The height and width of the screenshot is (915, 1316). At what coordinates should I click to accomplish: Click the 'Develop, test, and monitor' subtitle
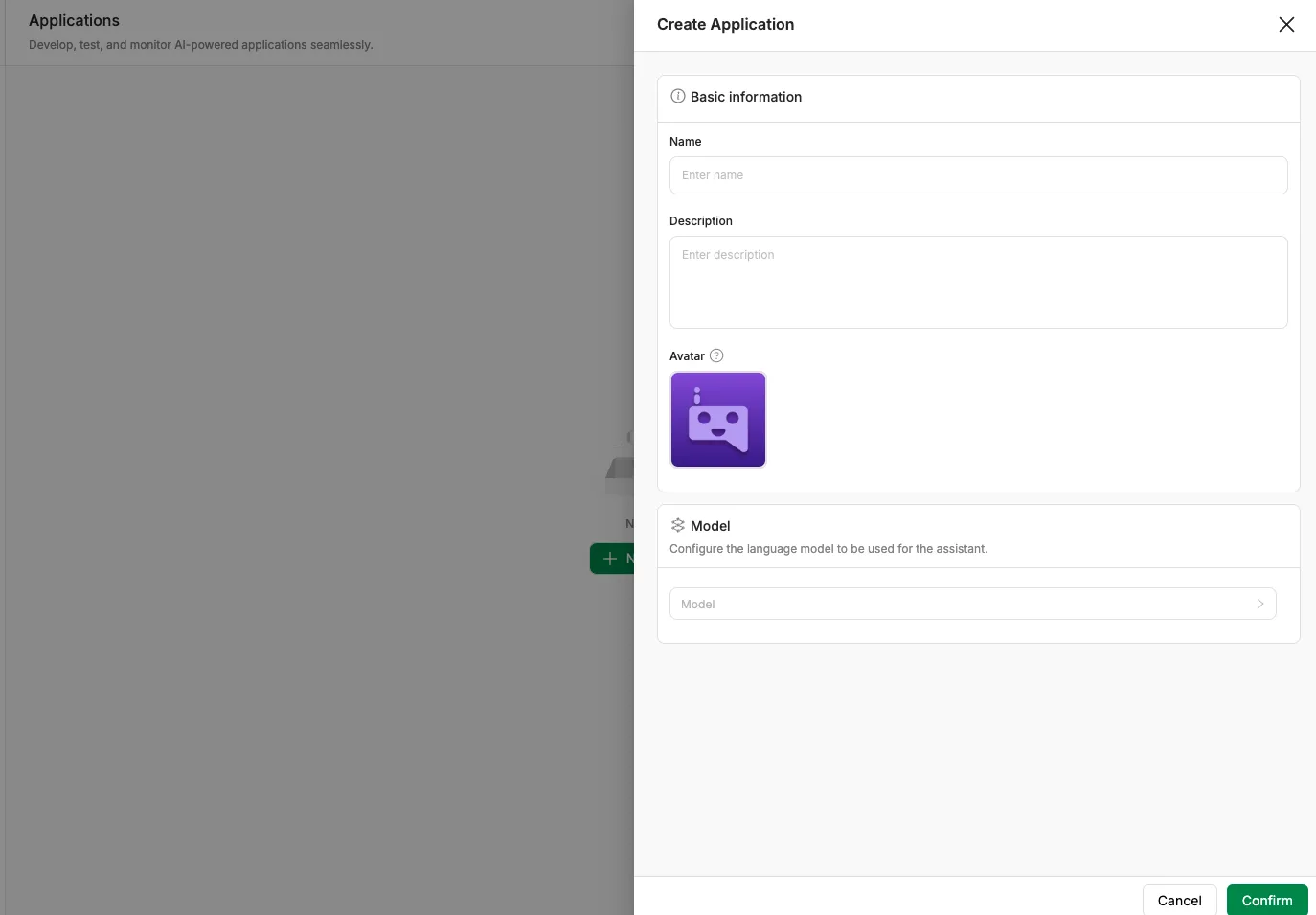coord(200,45)
